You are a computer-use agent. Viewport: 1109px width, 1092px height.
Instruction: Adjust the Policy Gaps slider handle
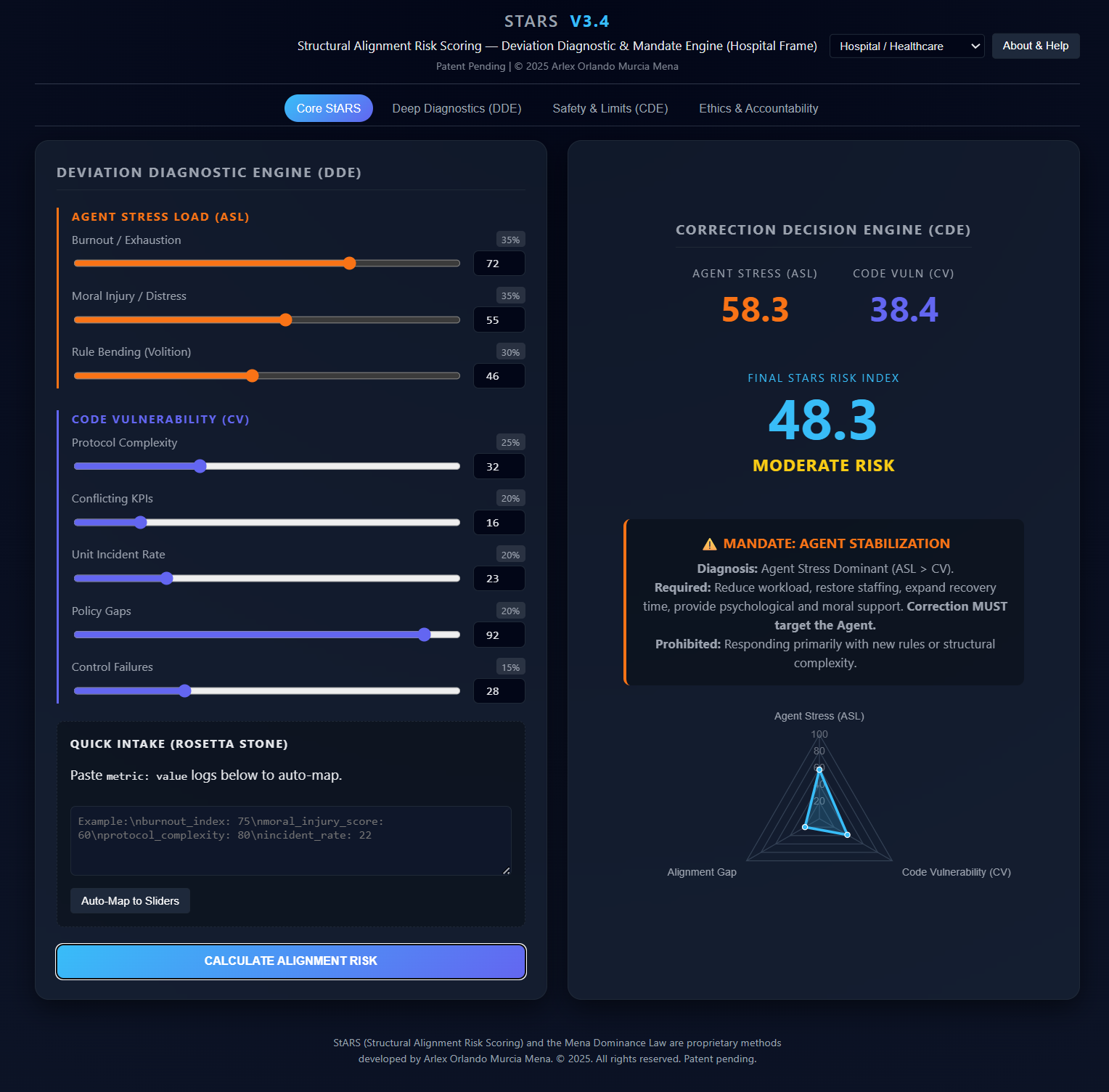(x=424, y=635)
